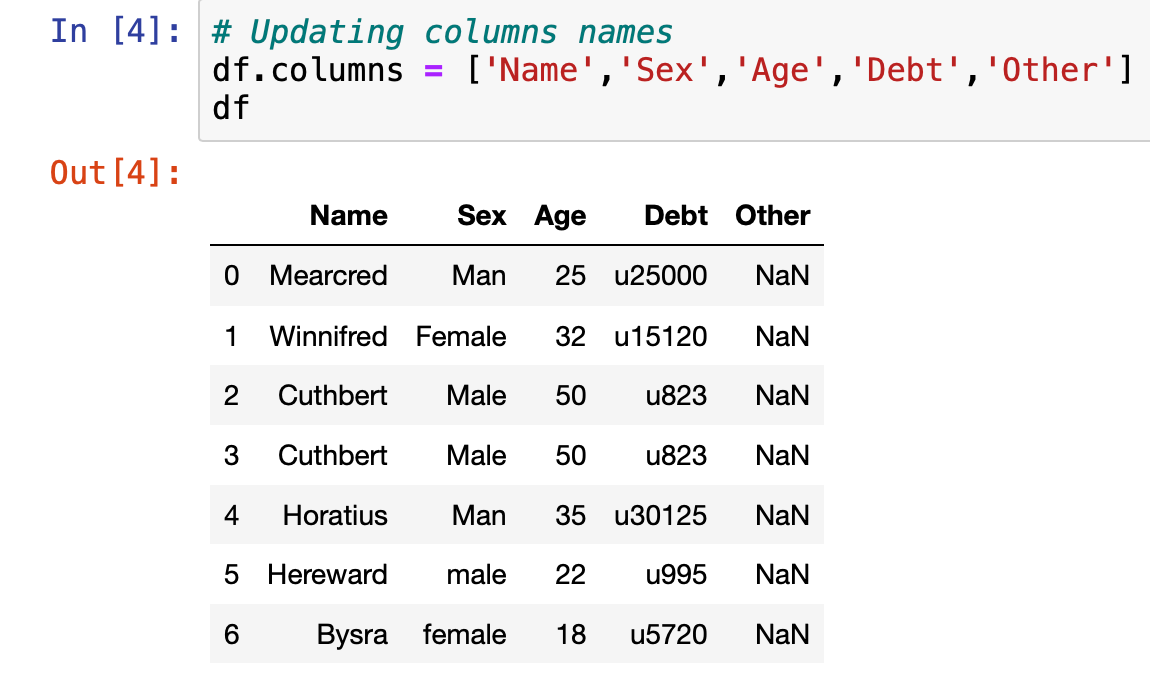Click the standalone df line in the cell
The image size is (1150, 692).
tap(222, 106)
